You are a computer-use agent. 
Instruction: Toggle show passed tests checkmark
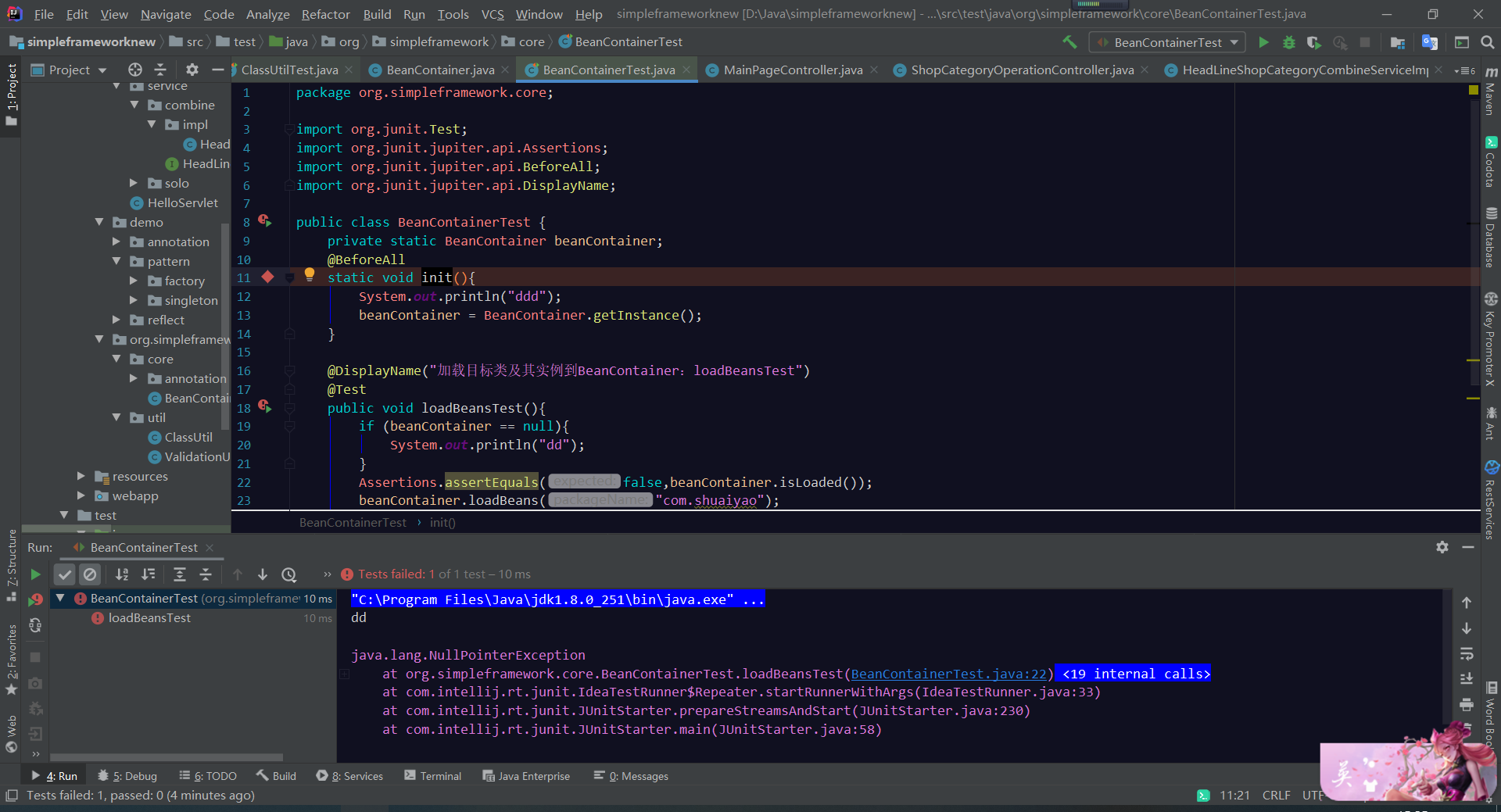click(65, 574)
